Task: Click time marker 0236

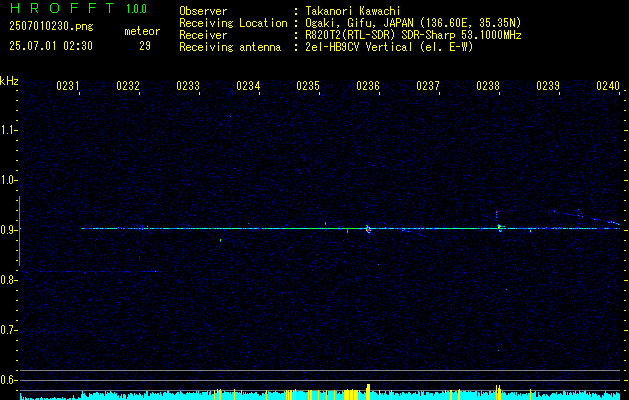Action: coord(368,86)
